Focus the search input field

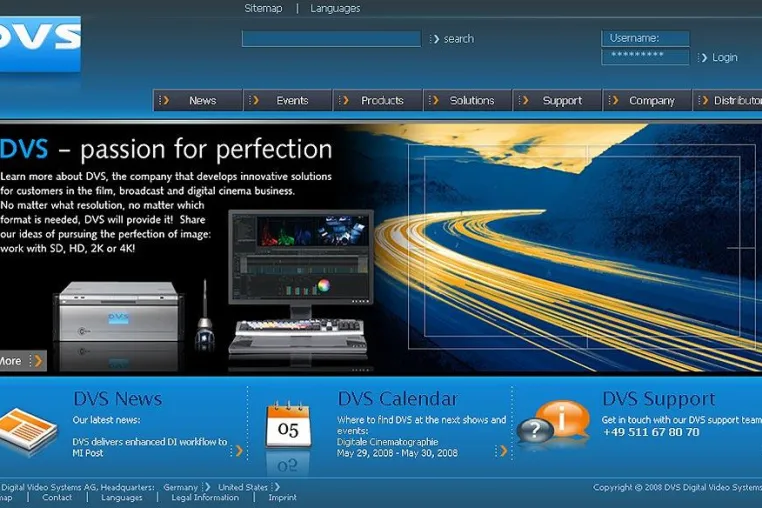click(331, 39)
